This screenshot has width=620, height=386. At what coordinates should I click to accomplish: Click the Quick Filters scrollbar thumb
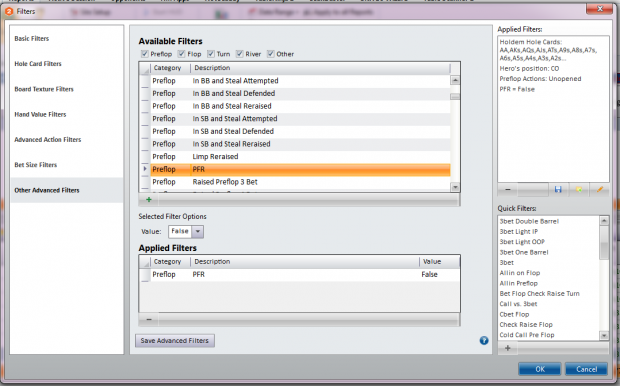(x=604, y=243)
